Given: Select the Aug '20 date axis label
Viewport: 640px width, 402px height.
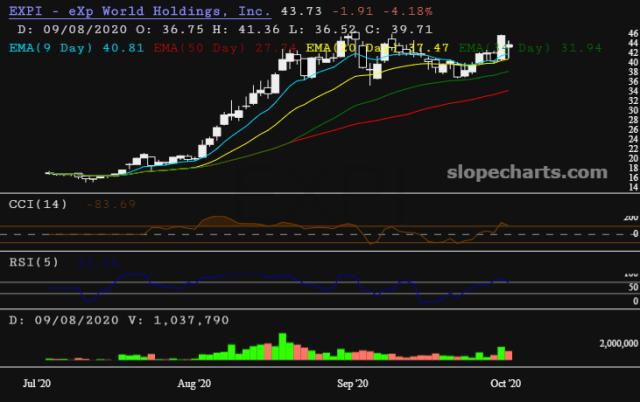Looking at the screenshot, I should [x=193, y=383].
